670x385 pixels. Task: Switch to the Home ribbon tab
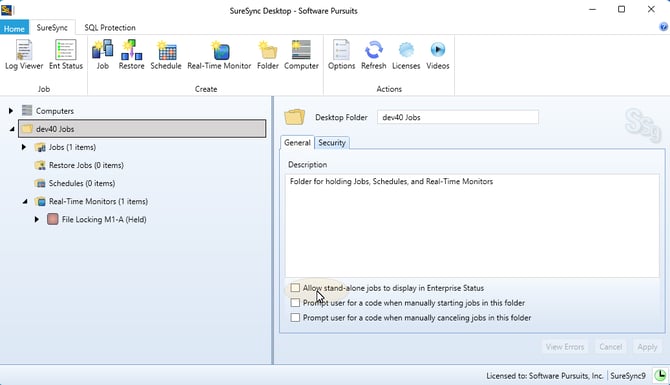tap(14, 28)
